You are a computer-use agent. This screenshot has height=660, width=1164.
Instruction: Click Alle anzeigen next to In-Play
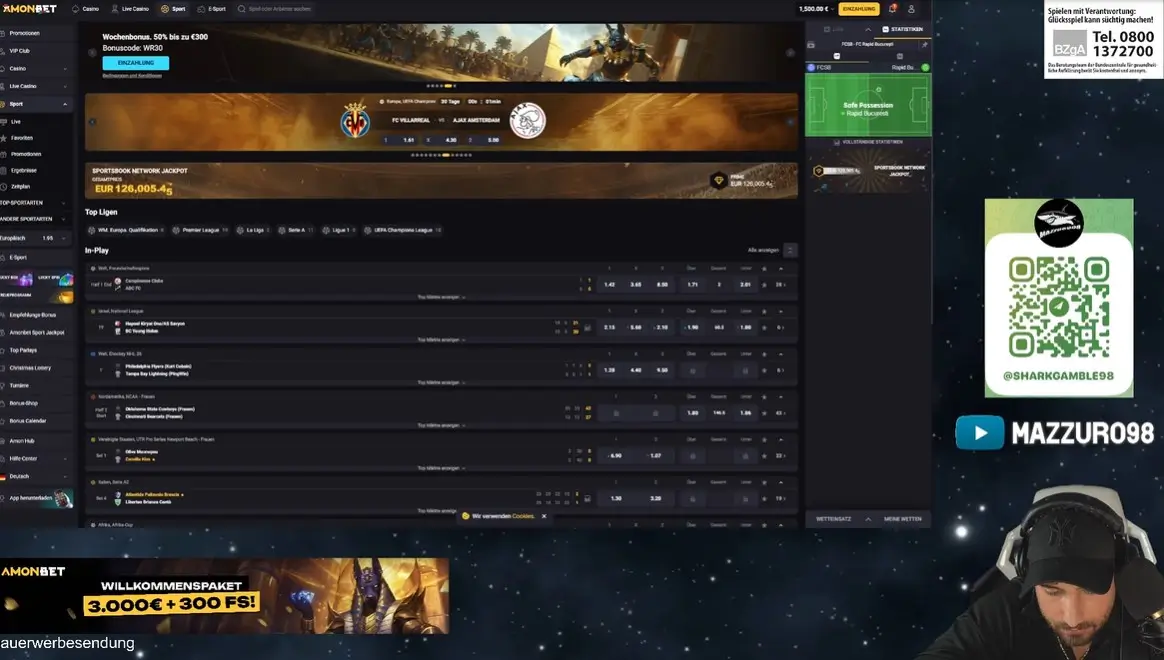point(763,250)
